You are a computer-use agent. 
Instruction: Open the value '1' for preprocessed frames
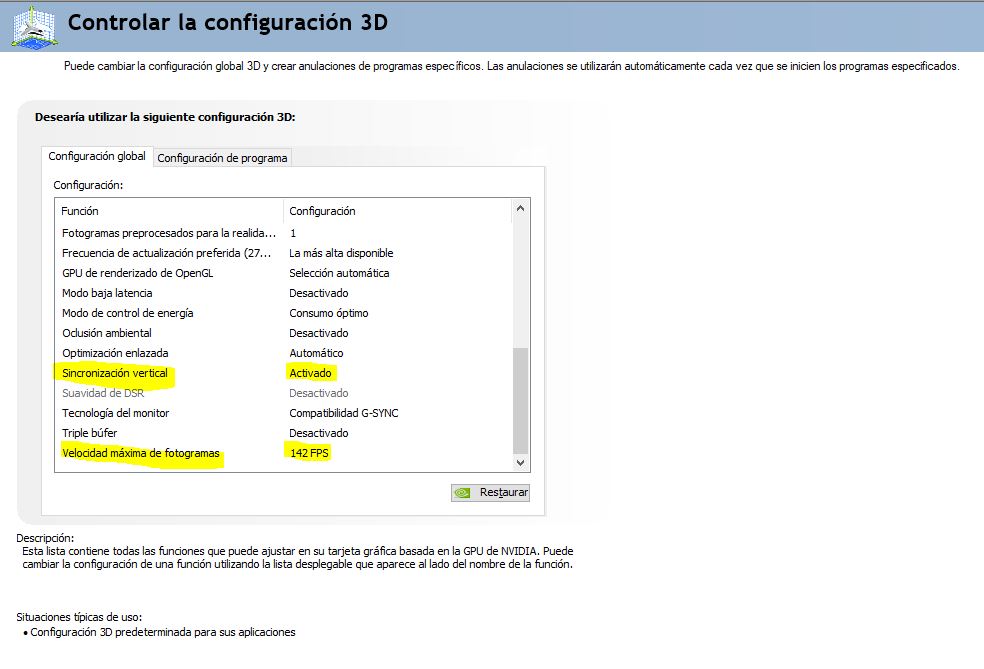(x=293, y=233)
